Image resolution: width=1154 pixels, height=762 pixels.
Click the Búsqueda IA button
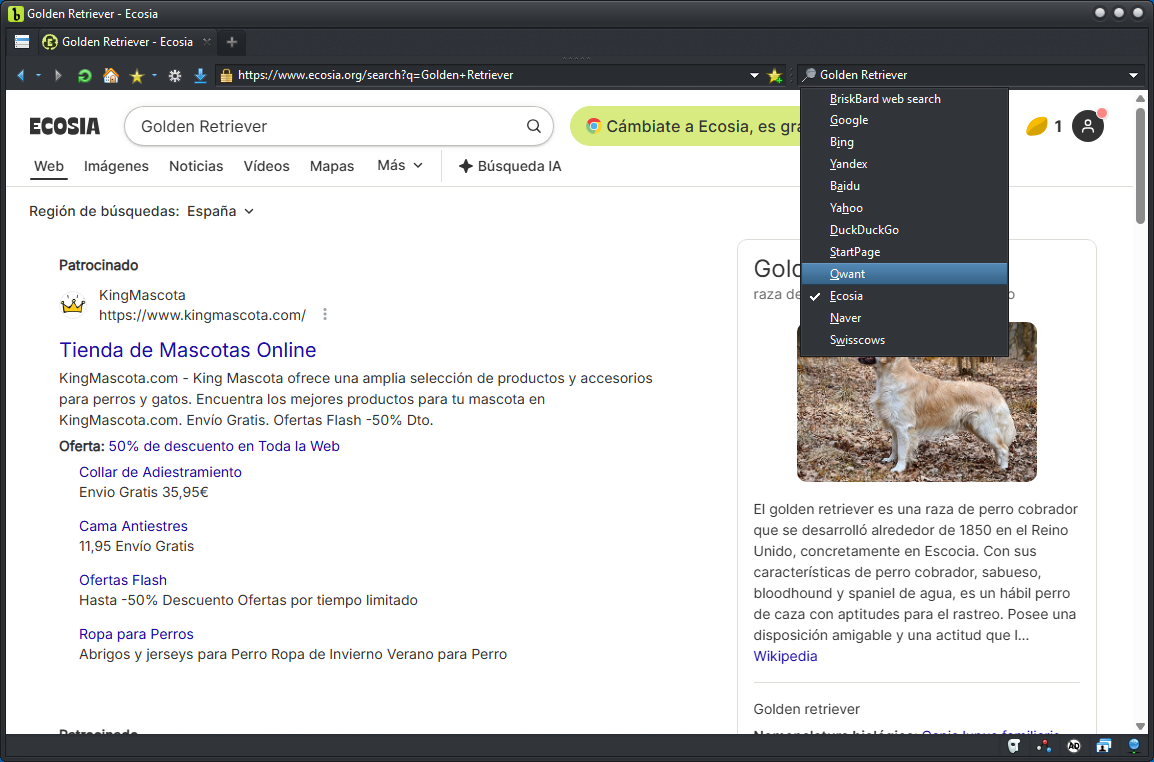click(x=510, y=166)
